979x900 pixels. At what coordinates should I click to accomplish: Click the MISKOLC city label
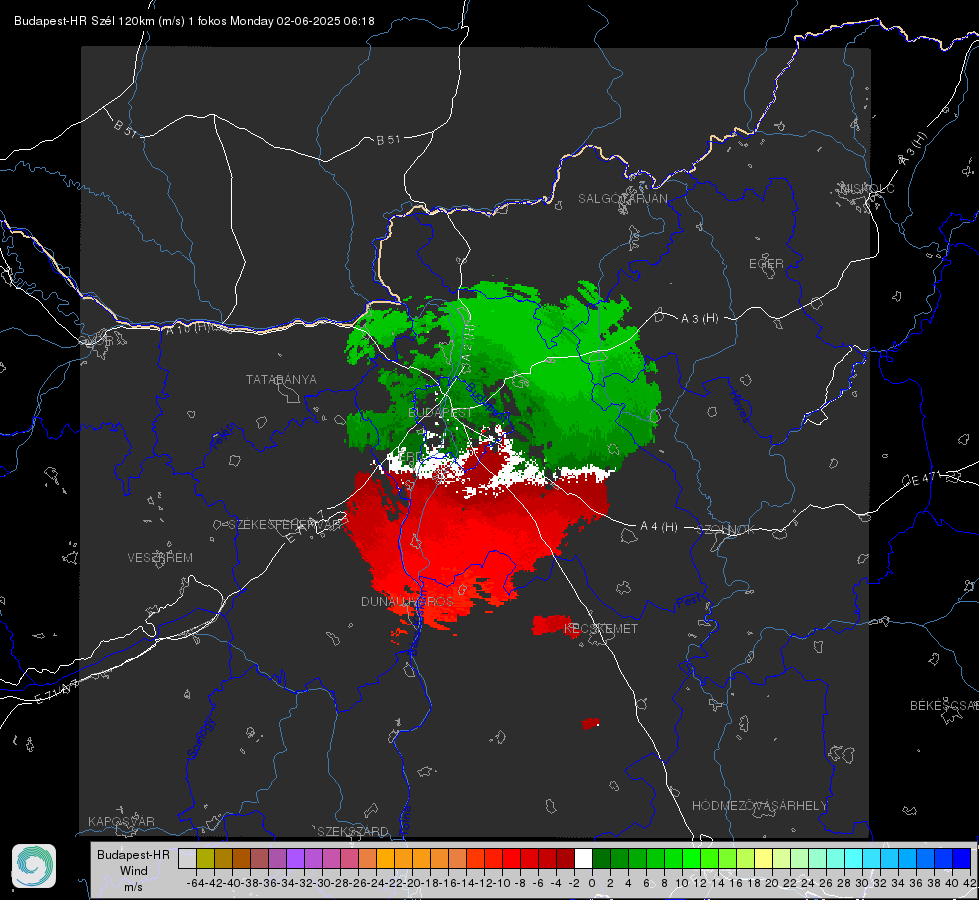tap(867, 188)
